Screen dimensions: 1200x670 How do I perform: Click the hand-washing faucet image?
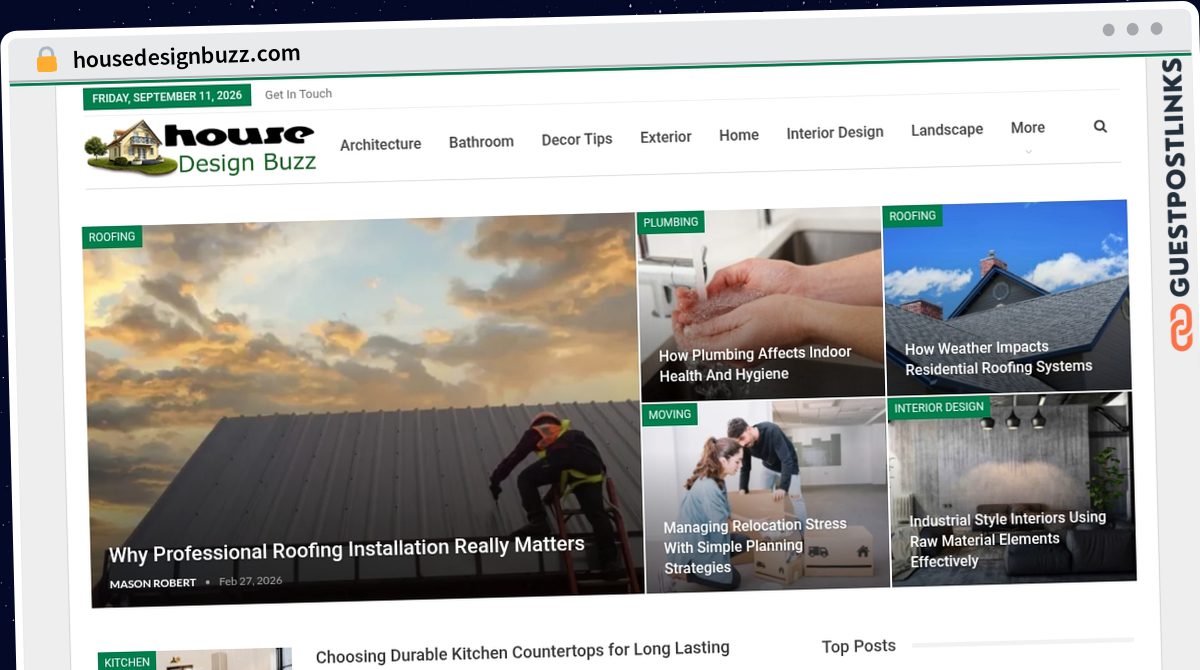(760, 304)
